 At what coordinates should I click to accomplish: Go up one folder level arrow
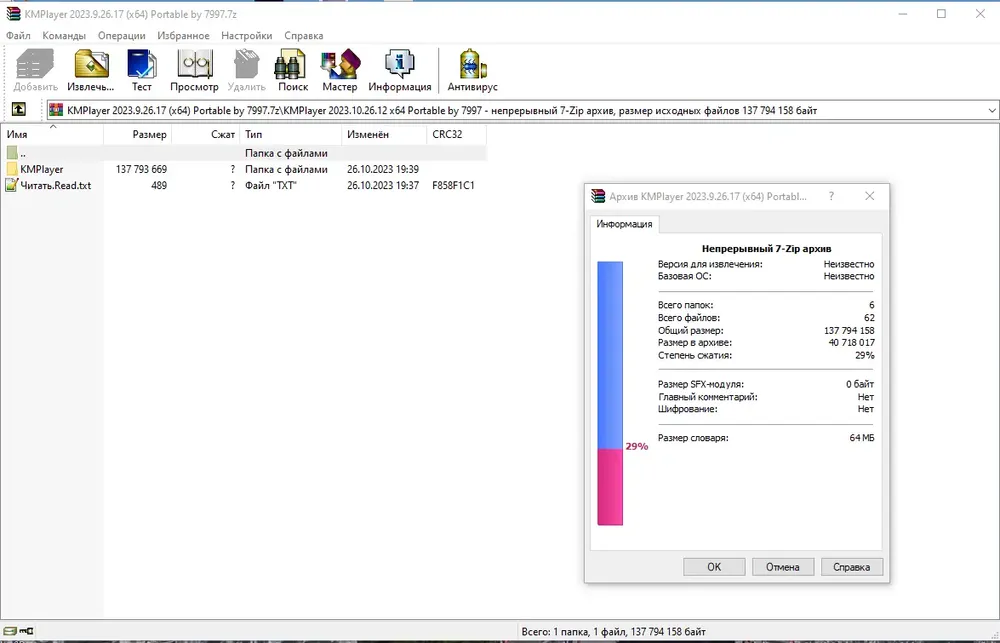tap(18, 110)
